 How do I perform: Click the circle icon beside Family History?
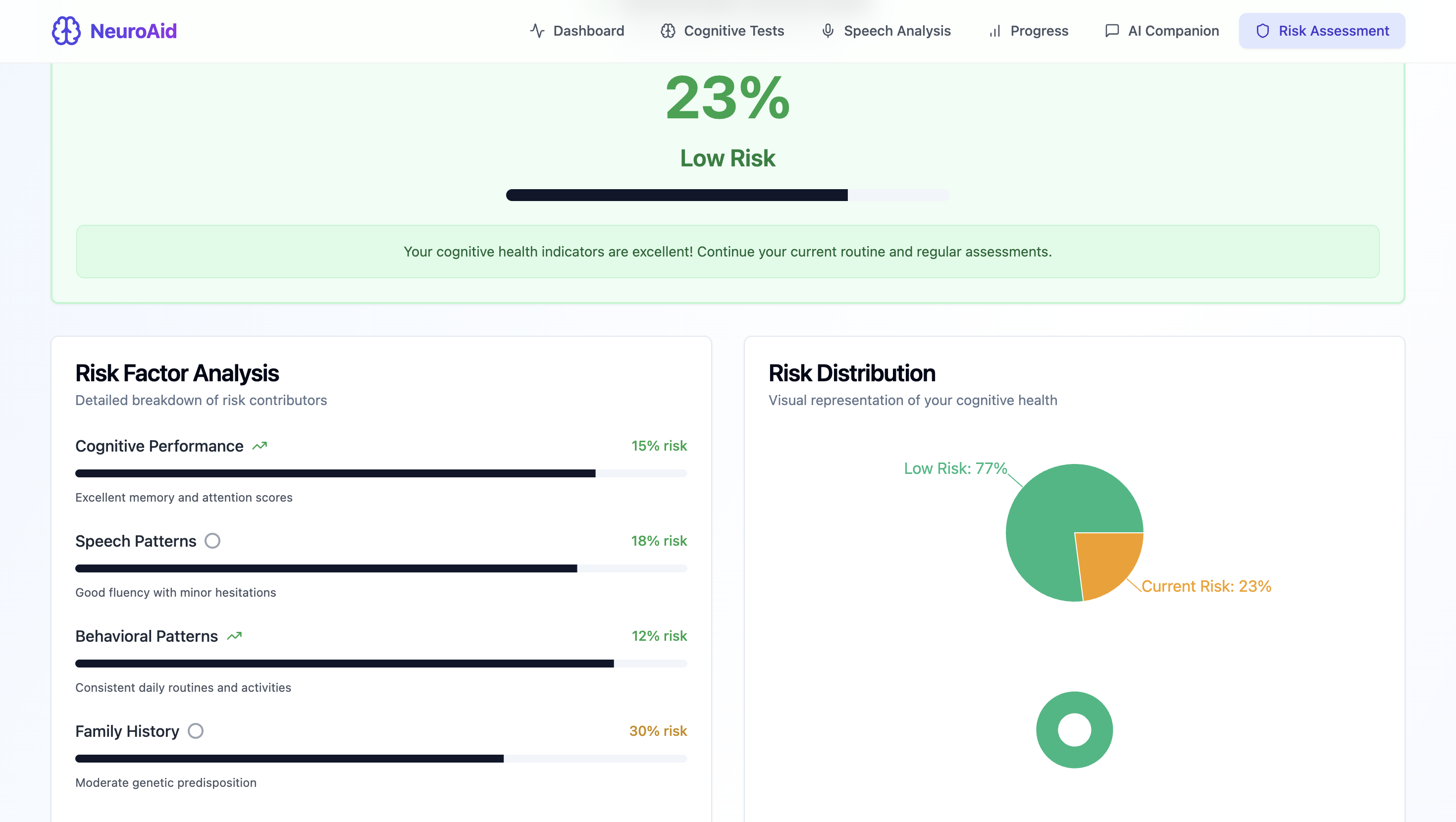tap(196, 731)
